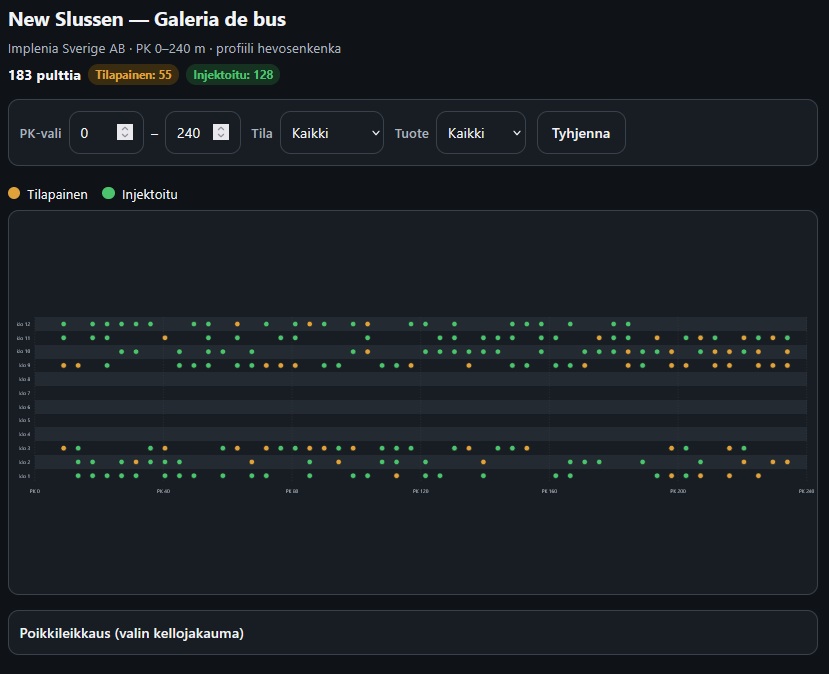The height and width of the screenshot is (674, 829).
Task: Click the first green bolt in row klo 12
Action: tap(64, 324)
